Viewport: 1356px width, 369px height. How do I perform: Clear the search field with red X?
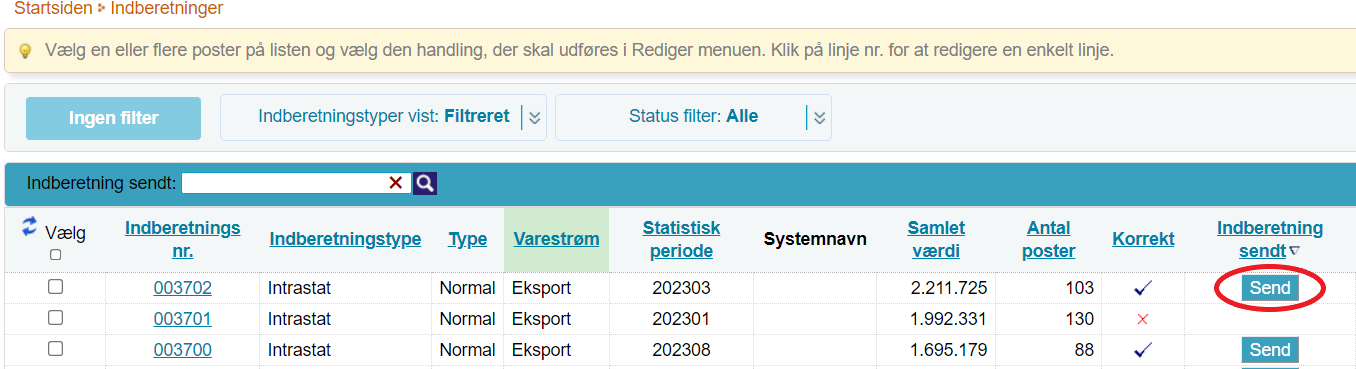(x=396, y=183)
